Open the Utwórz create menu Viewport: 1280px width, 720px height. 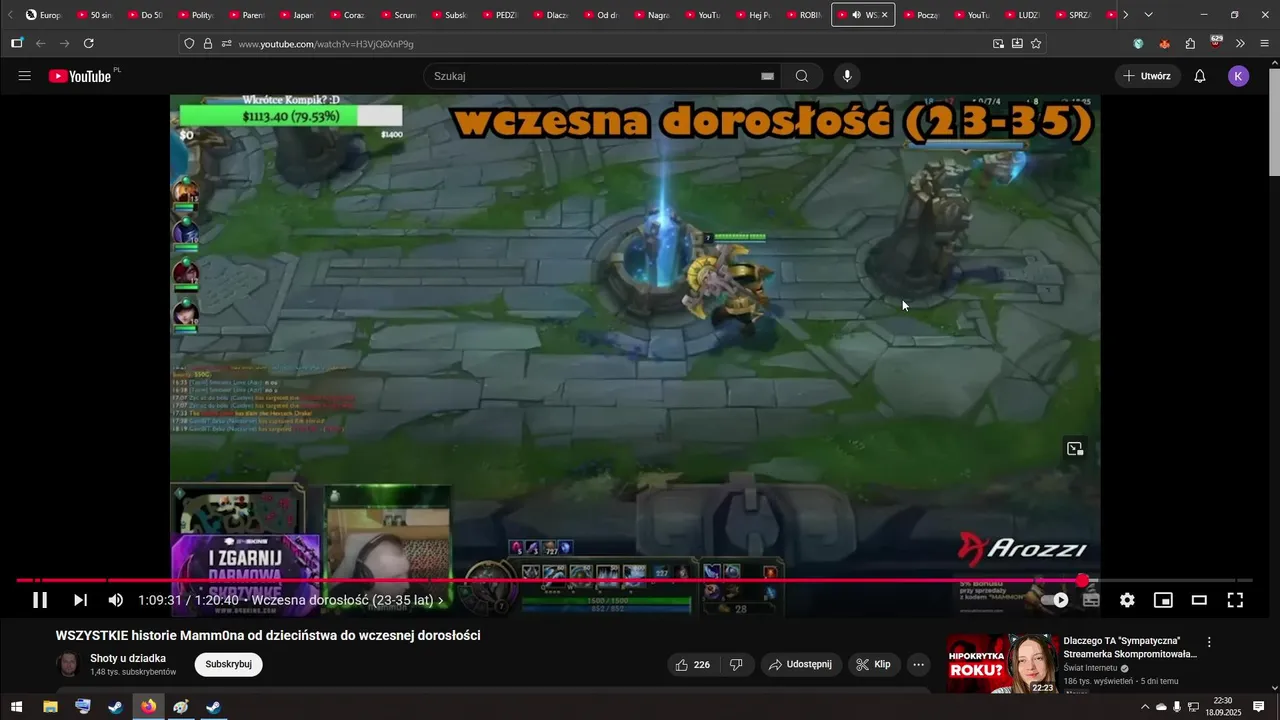(x=1147, y=76)
